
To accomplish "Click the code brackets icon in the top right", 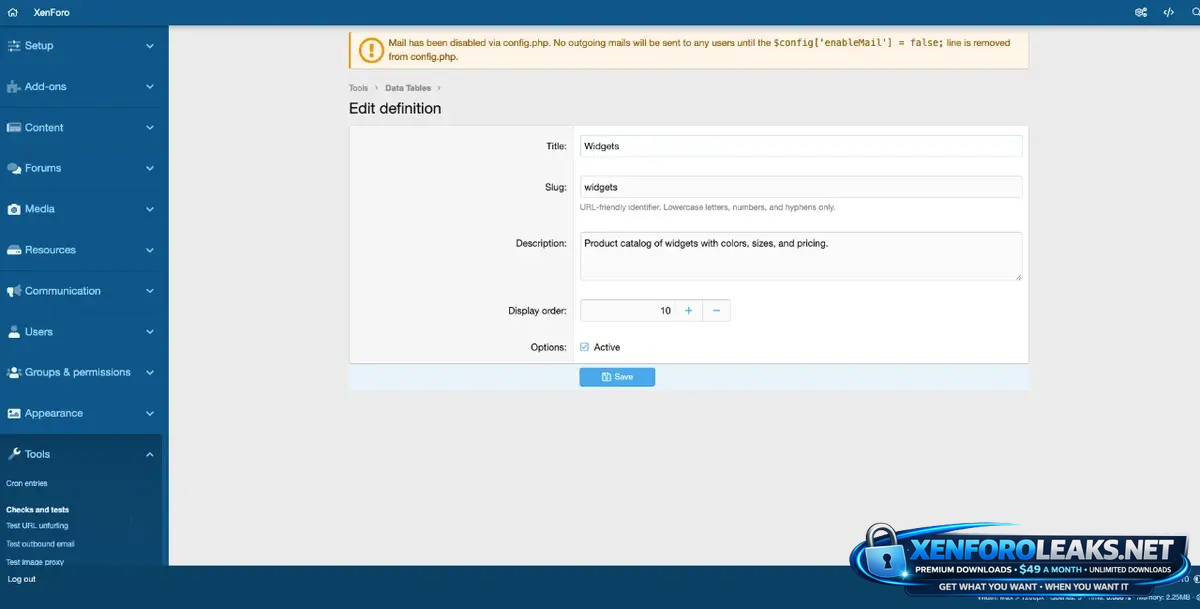I will 1168,13.
